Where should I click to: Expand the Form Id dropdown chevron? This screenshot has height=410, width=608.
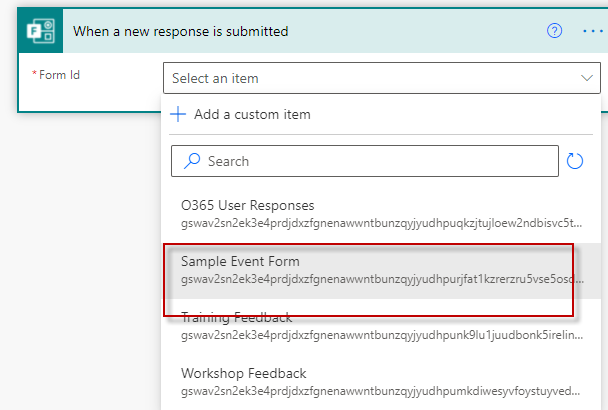pos(586,77)
